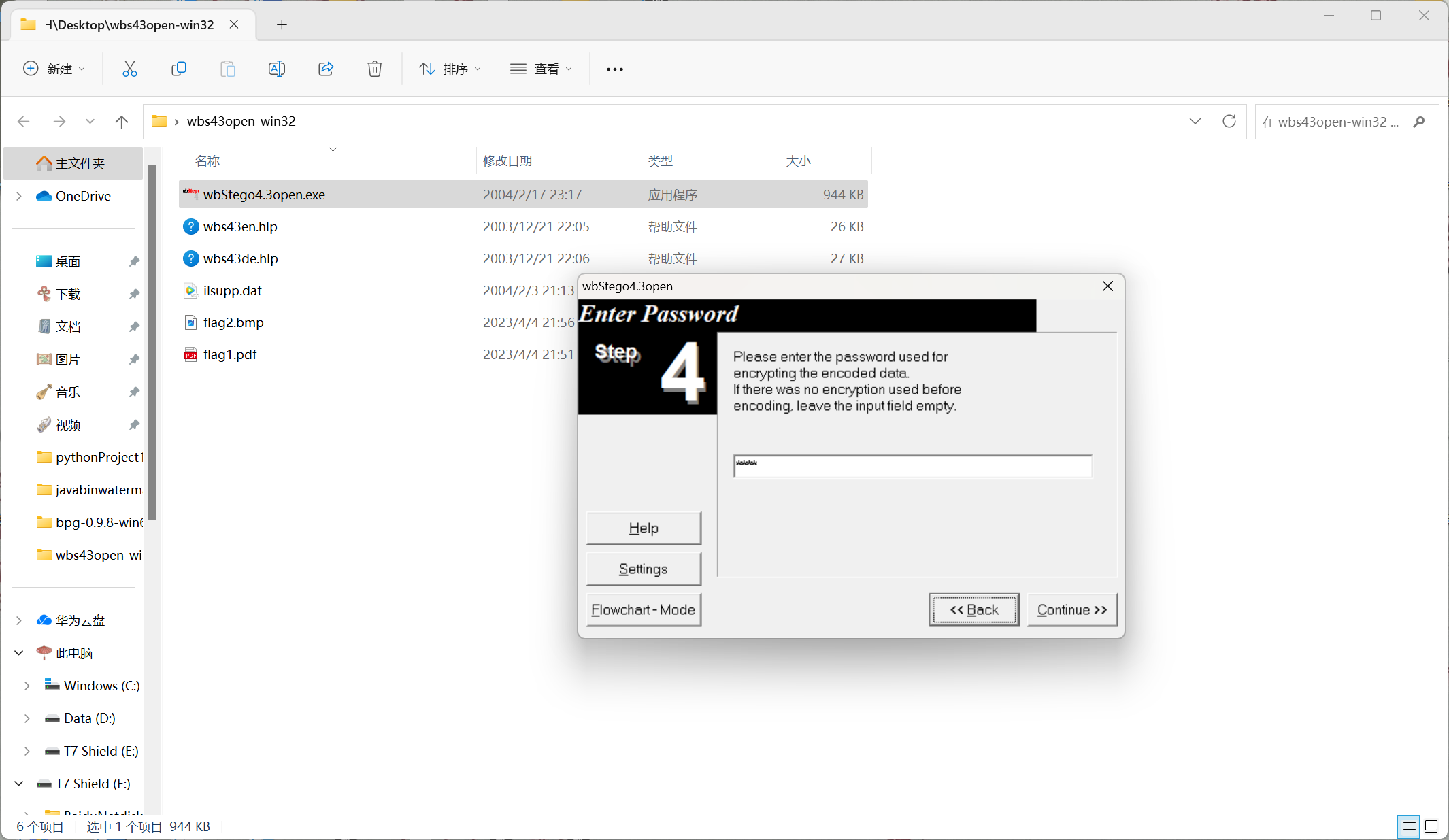
Task: Sort by 名称 column header
Action: pyautogui.click(x=207, y=161)
